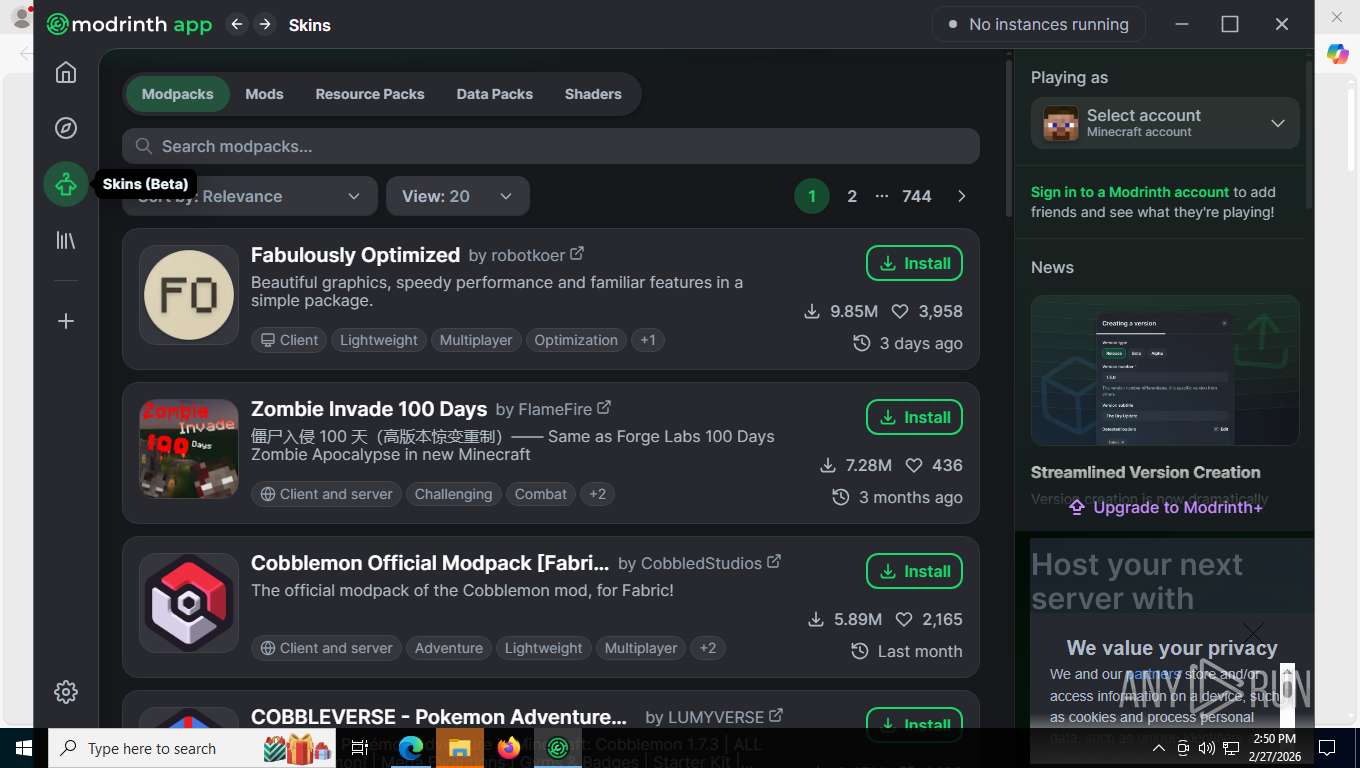The image size is (1360, 768).
Task: Expand +2 tags on Cobblemon Official
Action: pyautogui.click(x=708, y=648)
